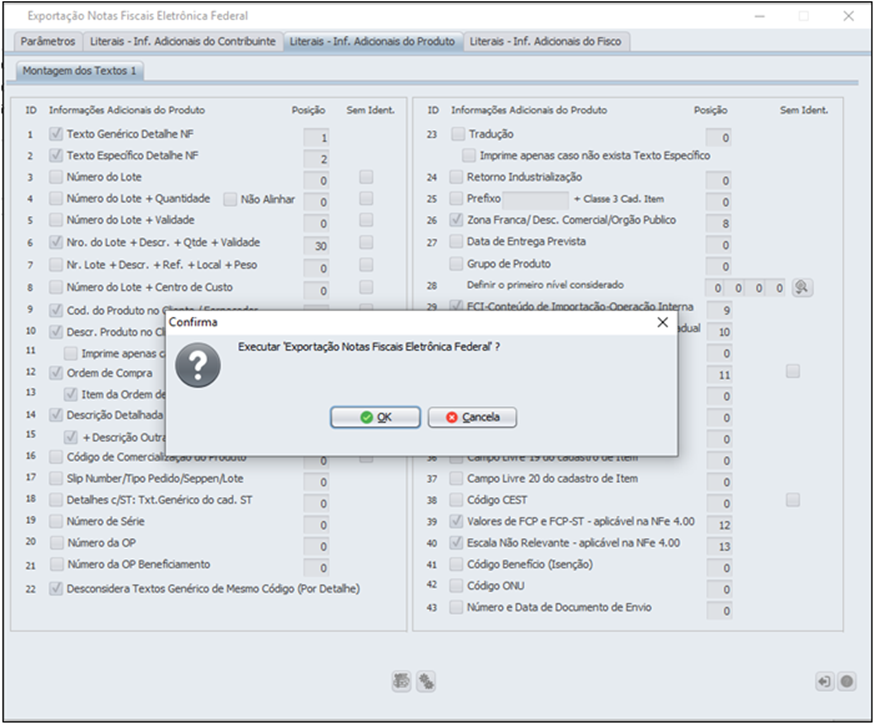Screen dimensions: 875x725
Task: Click the Prefixo text input field
Action: (x=536, y=199)
